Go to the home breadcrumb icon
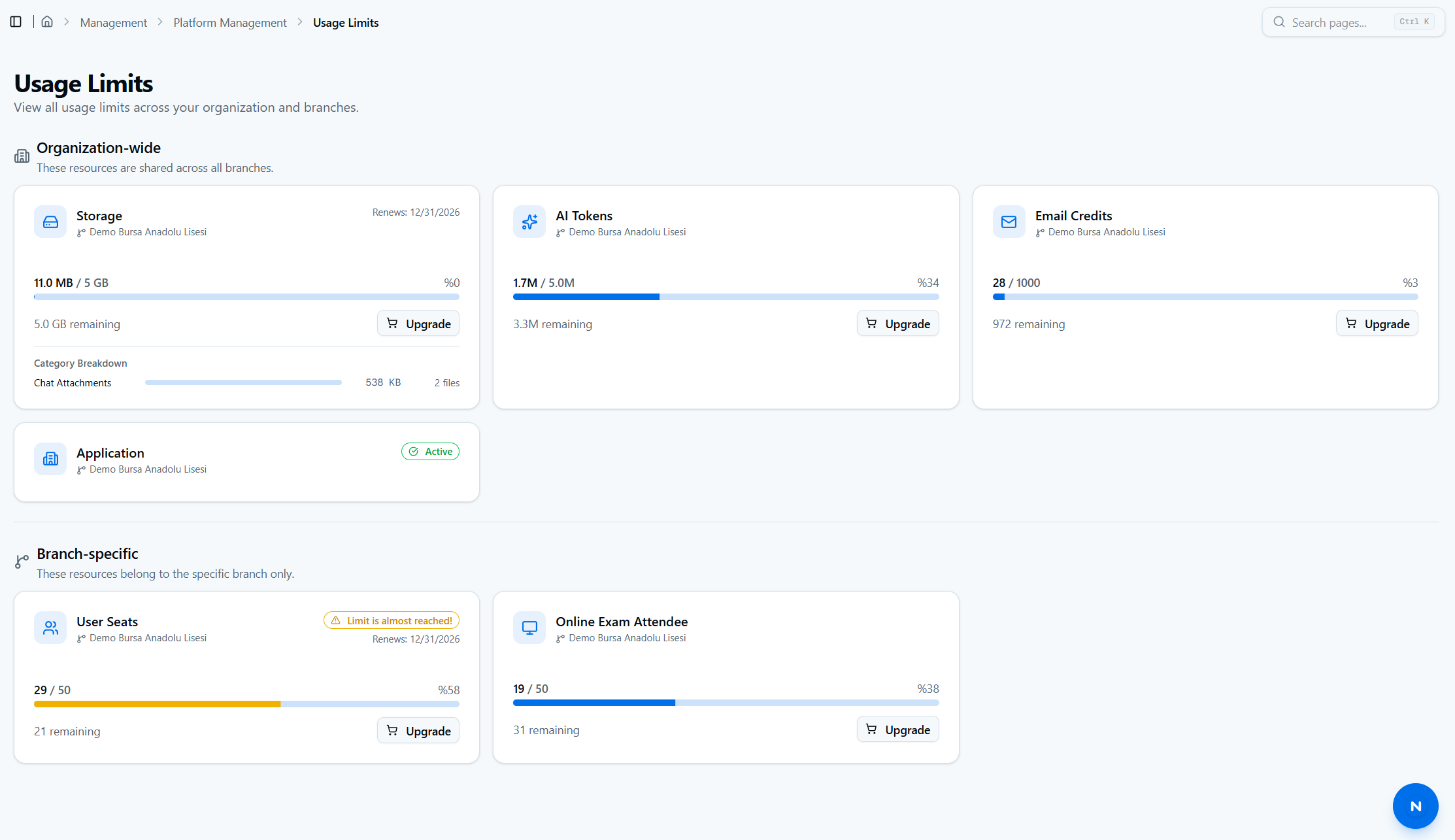This screenshot has height=840, width=1455. pyautogui.click(x=47, y=22)
